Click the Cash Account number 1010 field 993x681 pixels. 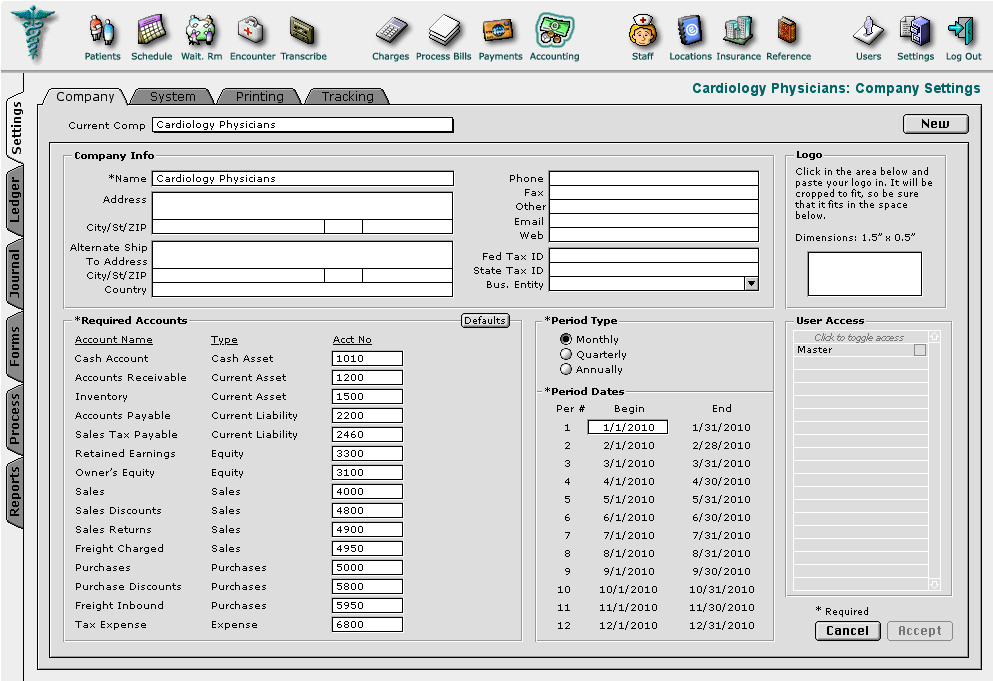coord(367,359)
